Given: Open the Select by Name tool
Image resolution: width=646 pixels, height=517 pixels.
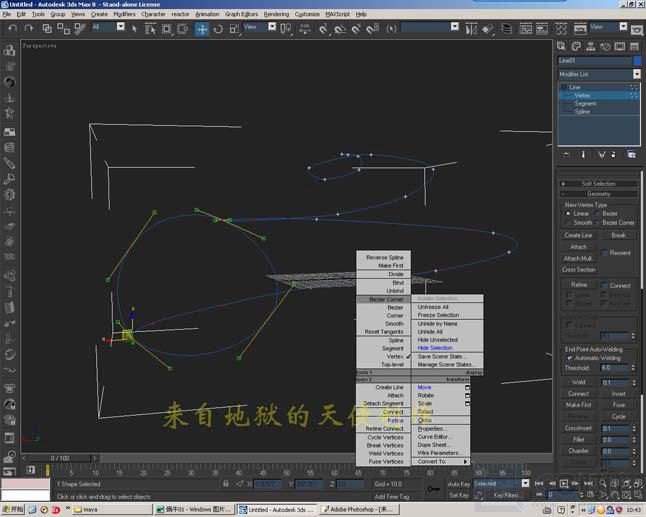Looking at the screenshot, I should click(x=150, y=28).
